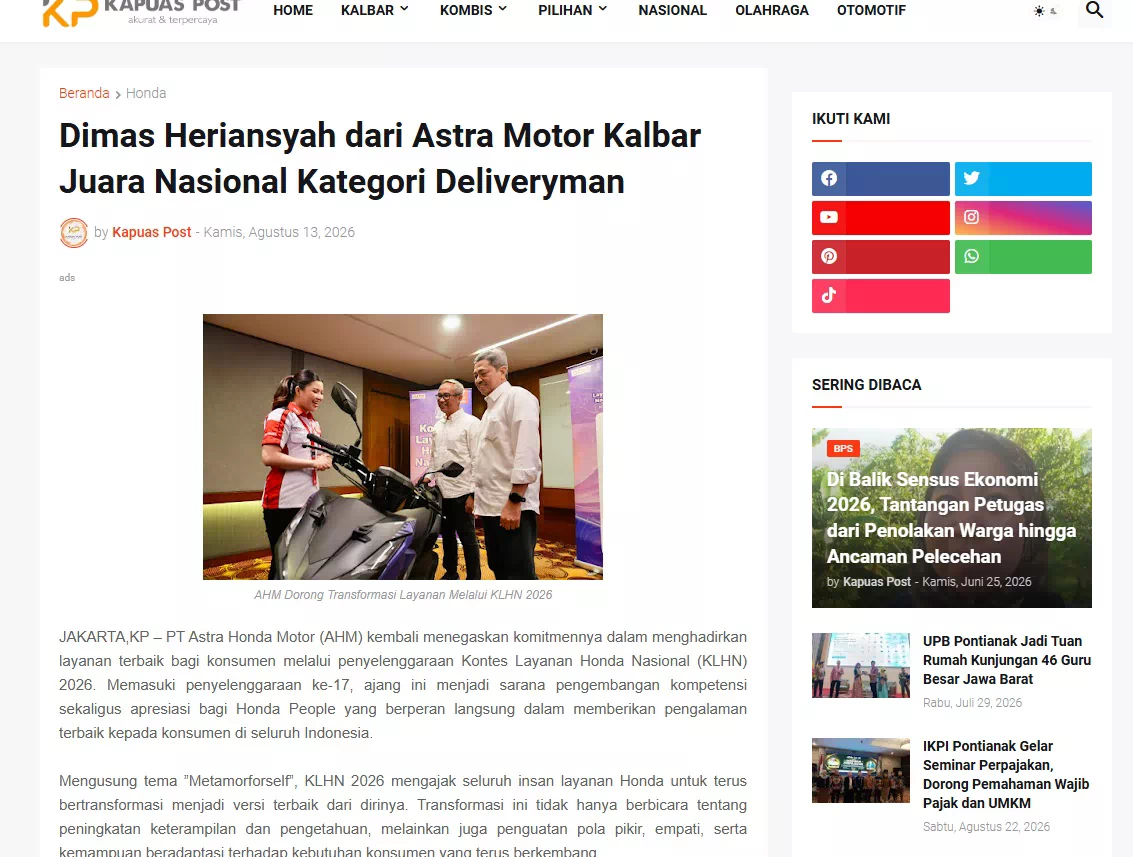Screen dimensions: 1133x857
Task: Click the IKPI Pontianak seminar thumbnail
Action: coord(861,770)
